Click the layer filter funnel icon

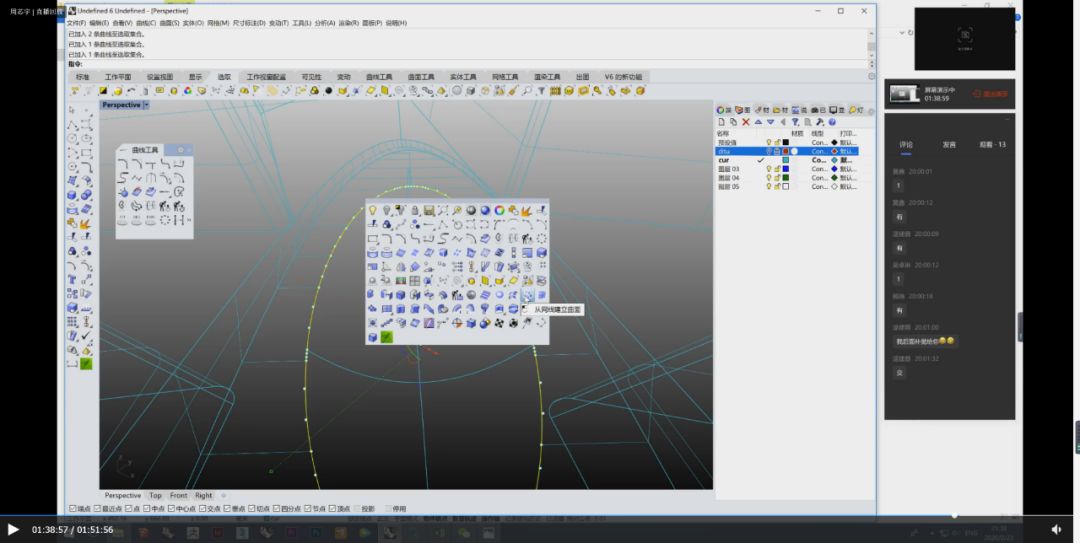[794, 122]
